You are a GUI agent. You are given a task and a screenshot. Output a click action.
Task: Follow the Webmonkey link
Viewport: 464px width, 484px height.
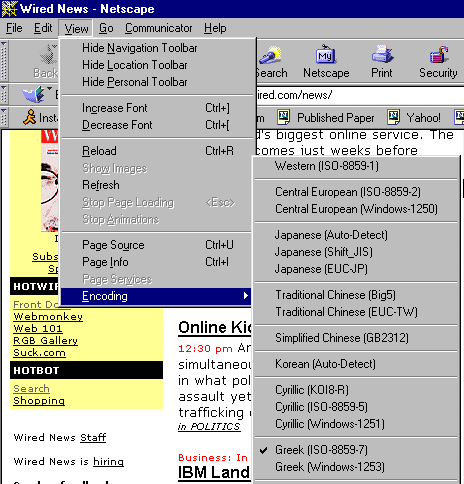click(48, 317)
